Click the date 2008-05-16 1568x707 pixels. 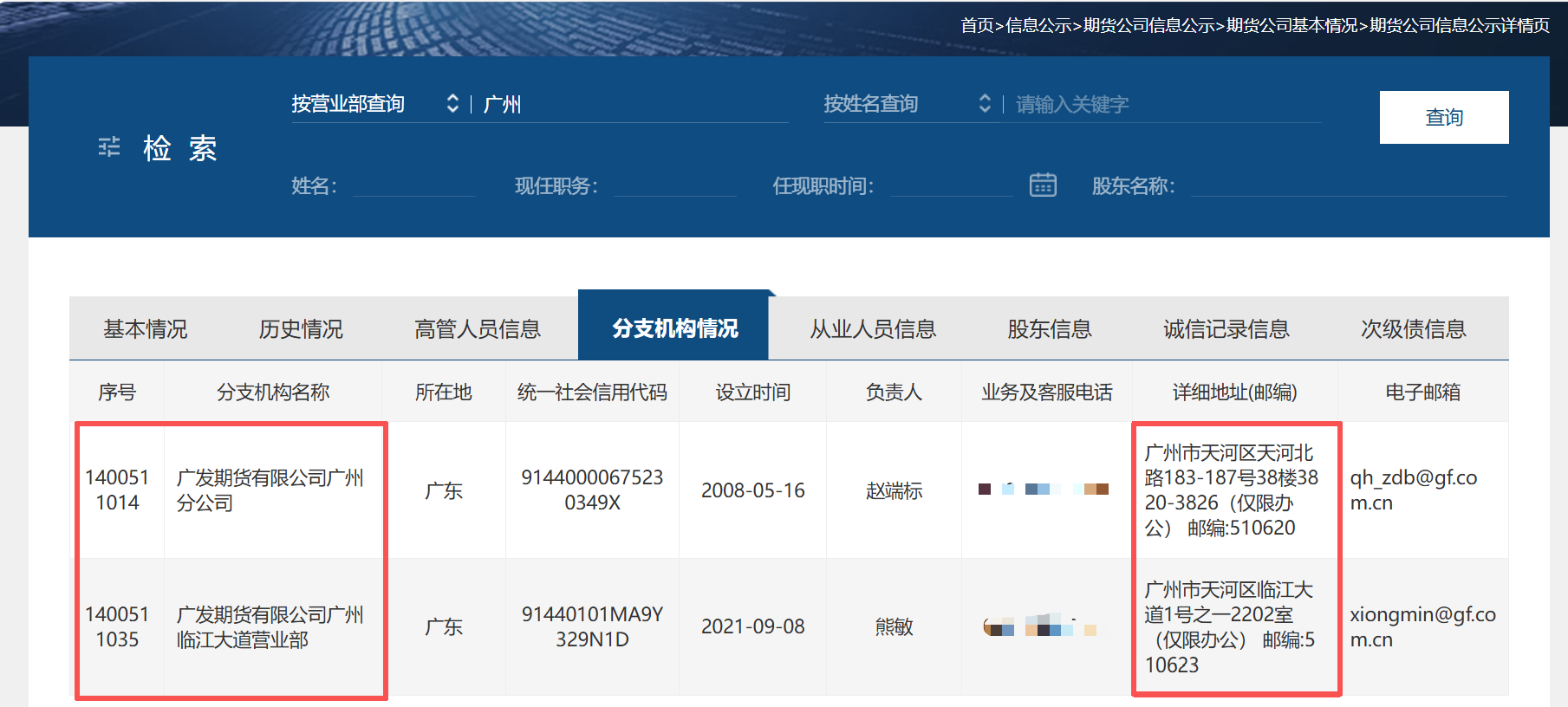coord(753,490)
